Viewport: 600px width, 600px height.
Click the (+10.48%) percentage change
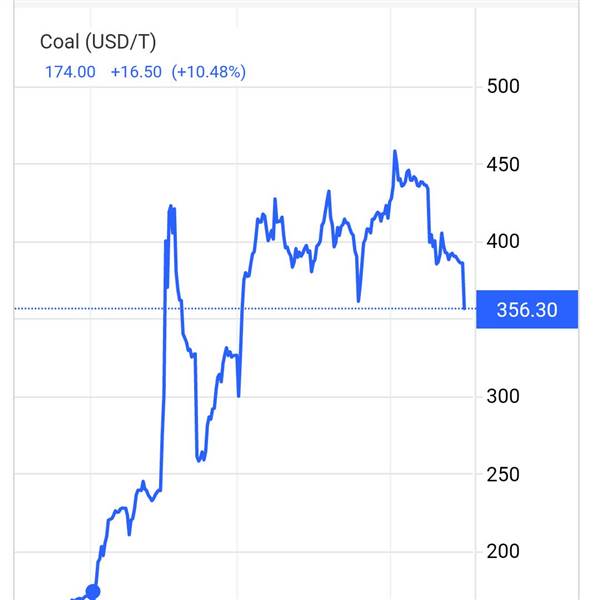pos(209,72)
